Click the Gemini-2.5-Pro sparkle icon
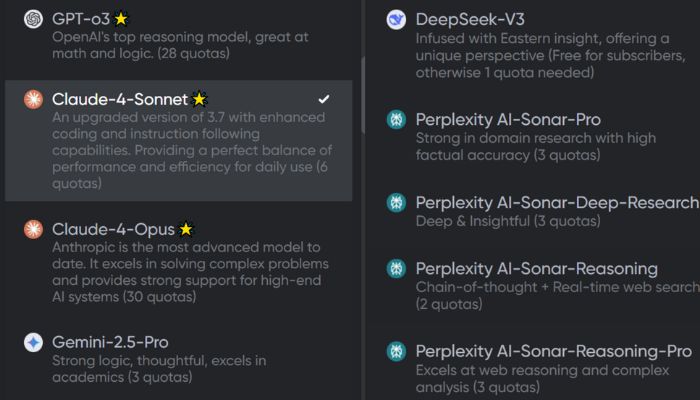 [33, 342]
